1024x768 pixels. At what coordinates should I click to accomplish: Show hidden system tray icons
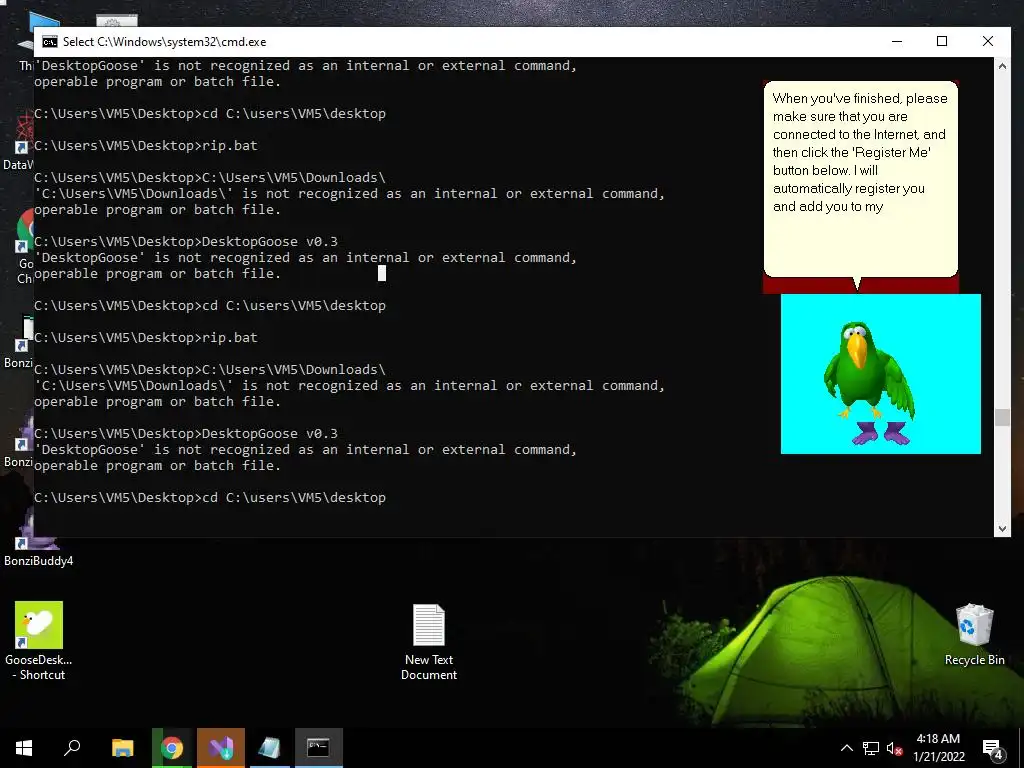tap(846, 748)
